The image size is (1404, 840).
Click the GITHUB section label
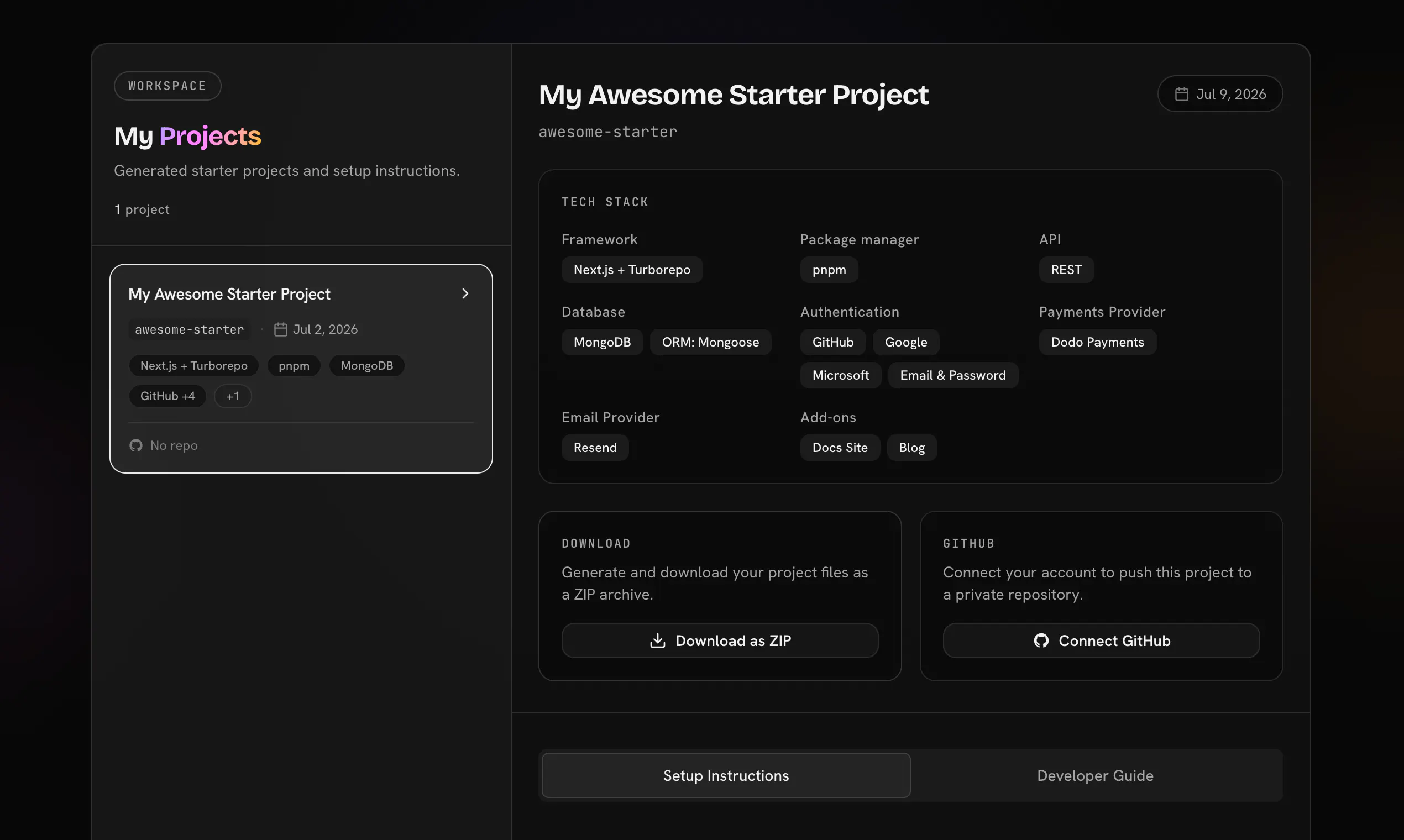pyautogui.click(x=968, y=543)
